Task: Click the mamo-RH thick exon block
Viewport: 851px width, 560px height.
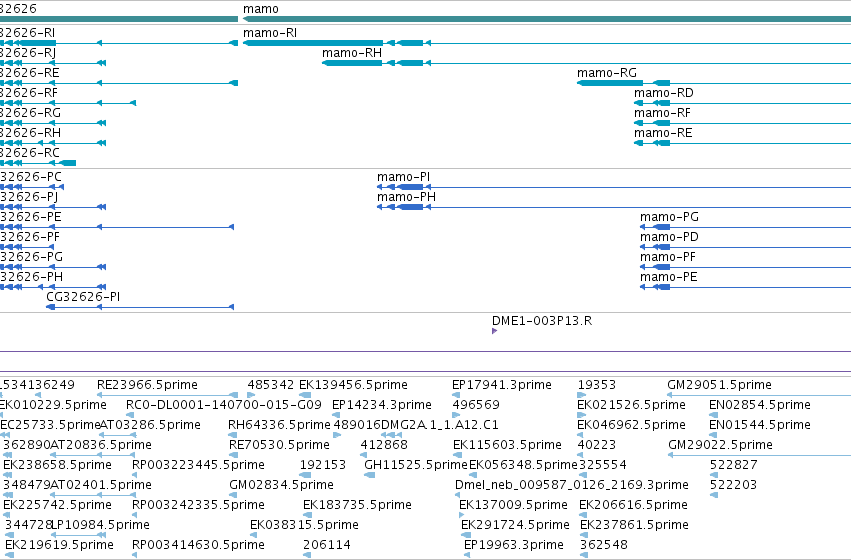Action: (x=353, y=63)
